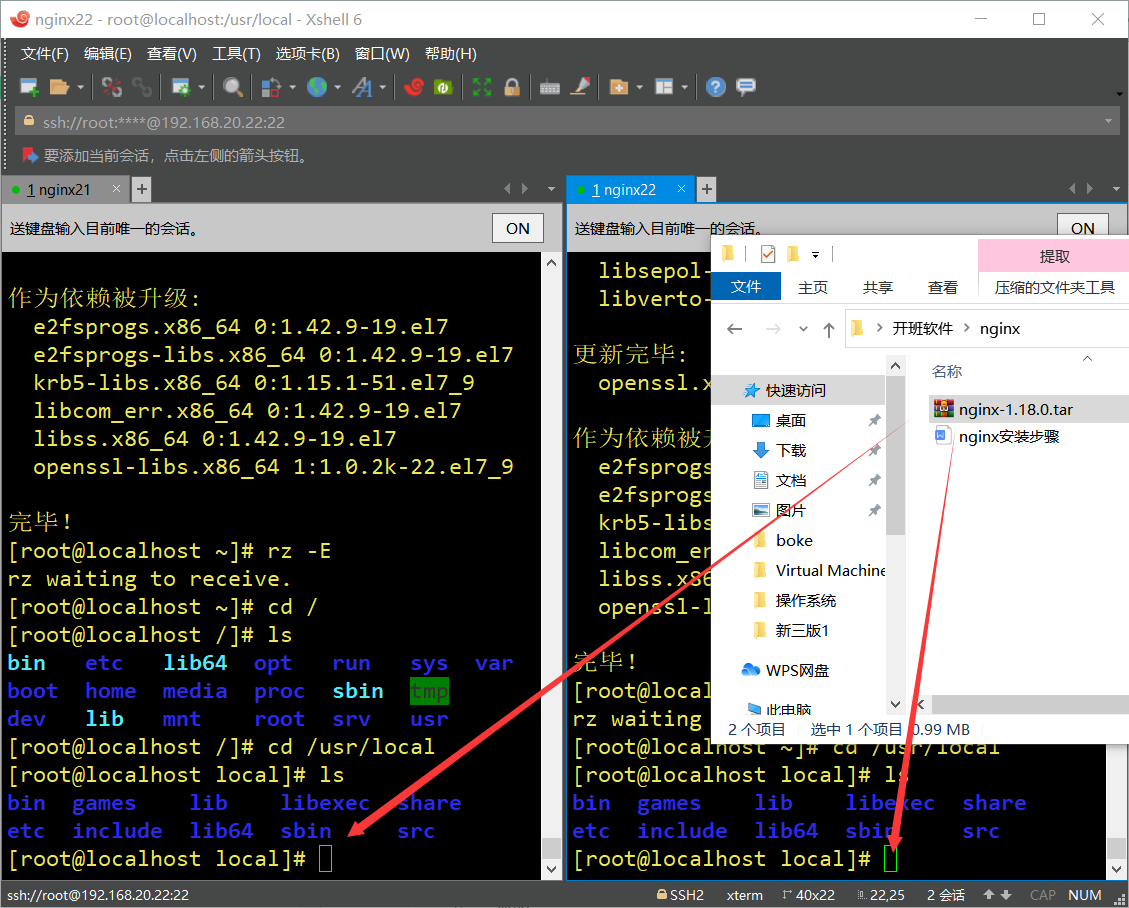Open Help with the blue question mark icon
The image size is (1129, 908).
[x=716, y=87]
